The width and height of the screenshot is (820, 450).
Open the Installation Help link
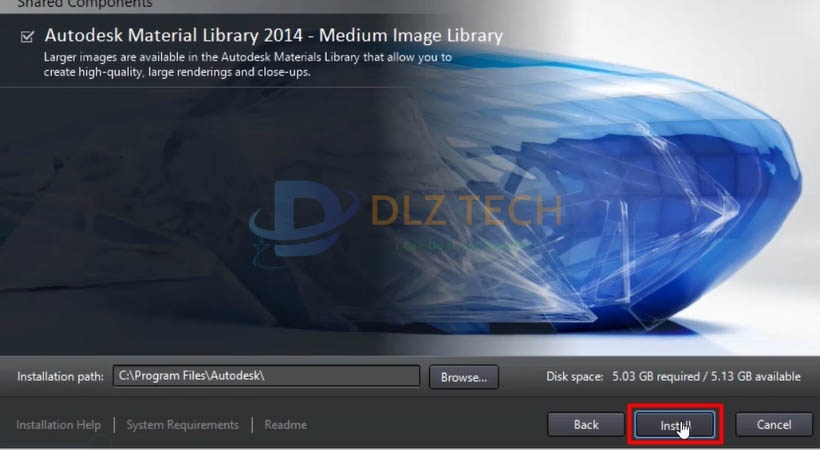(x=59, y=425)
